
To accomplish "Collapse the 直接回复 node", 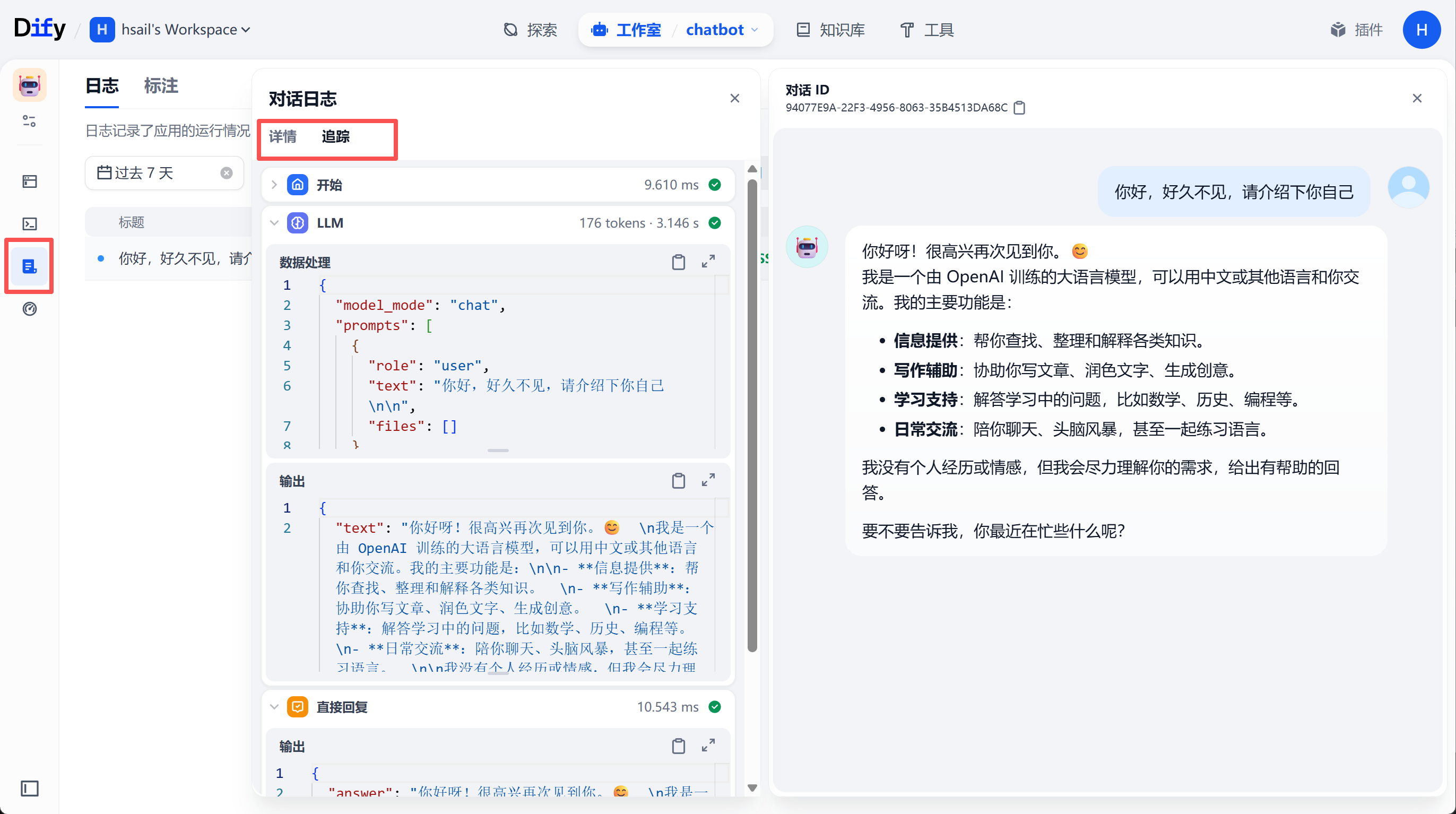I will (x=274, y=707).
